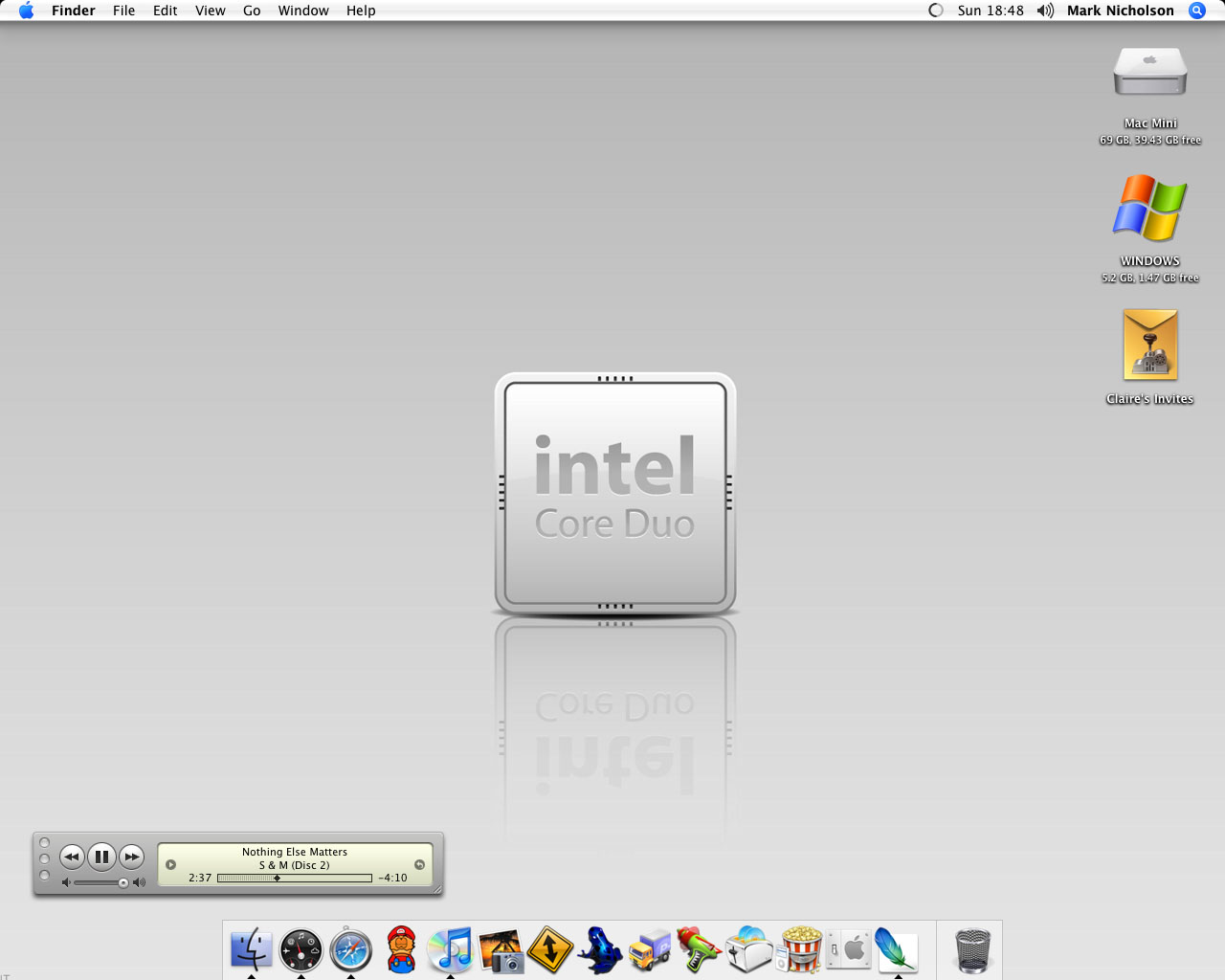Skip forward to the next track
The image size is (1225, 980).
click(x=131, y=857)
